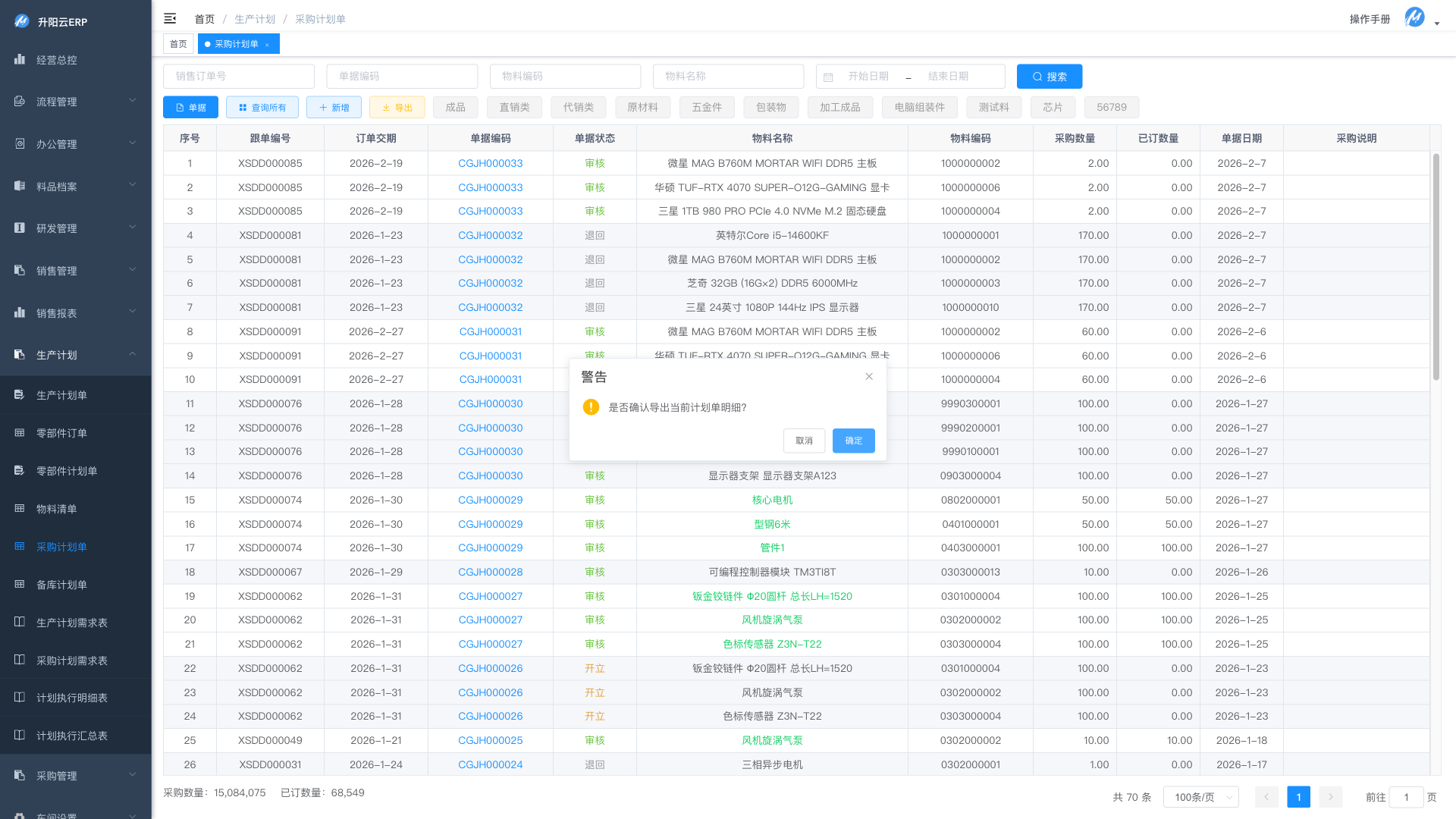The width and height of the screenshot is (1456, 819).
Task: Open the user account dropdown arrow
Action: coord(1437,24)
